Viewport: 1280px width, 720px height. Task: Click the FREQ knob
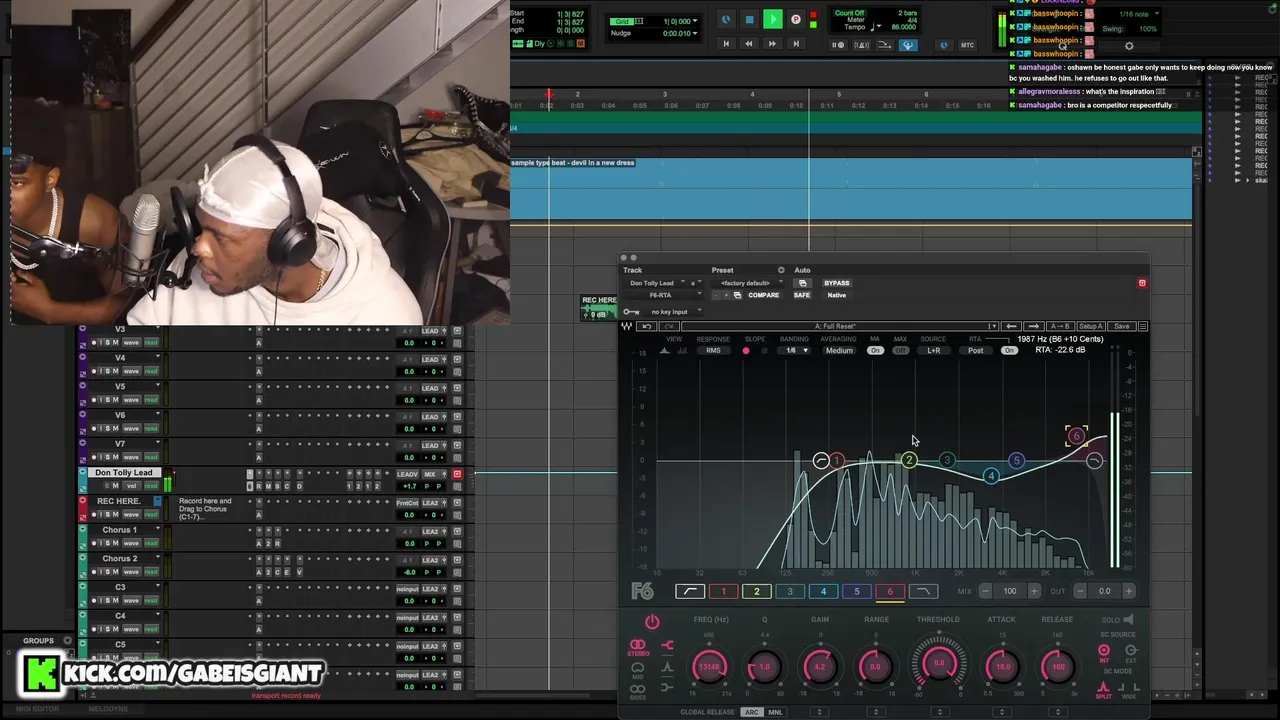click(709, 666)
